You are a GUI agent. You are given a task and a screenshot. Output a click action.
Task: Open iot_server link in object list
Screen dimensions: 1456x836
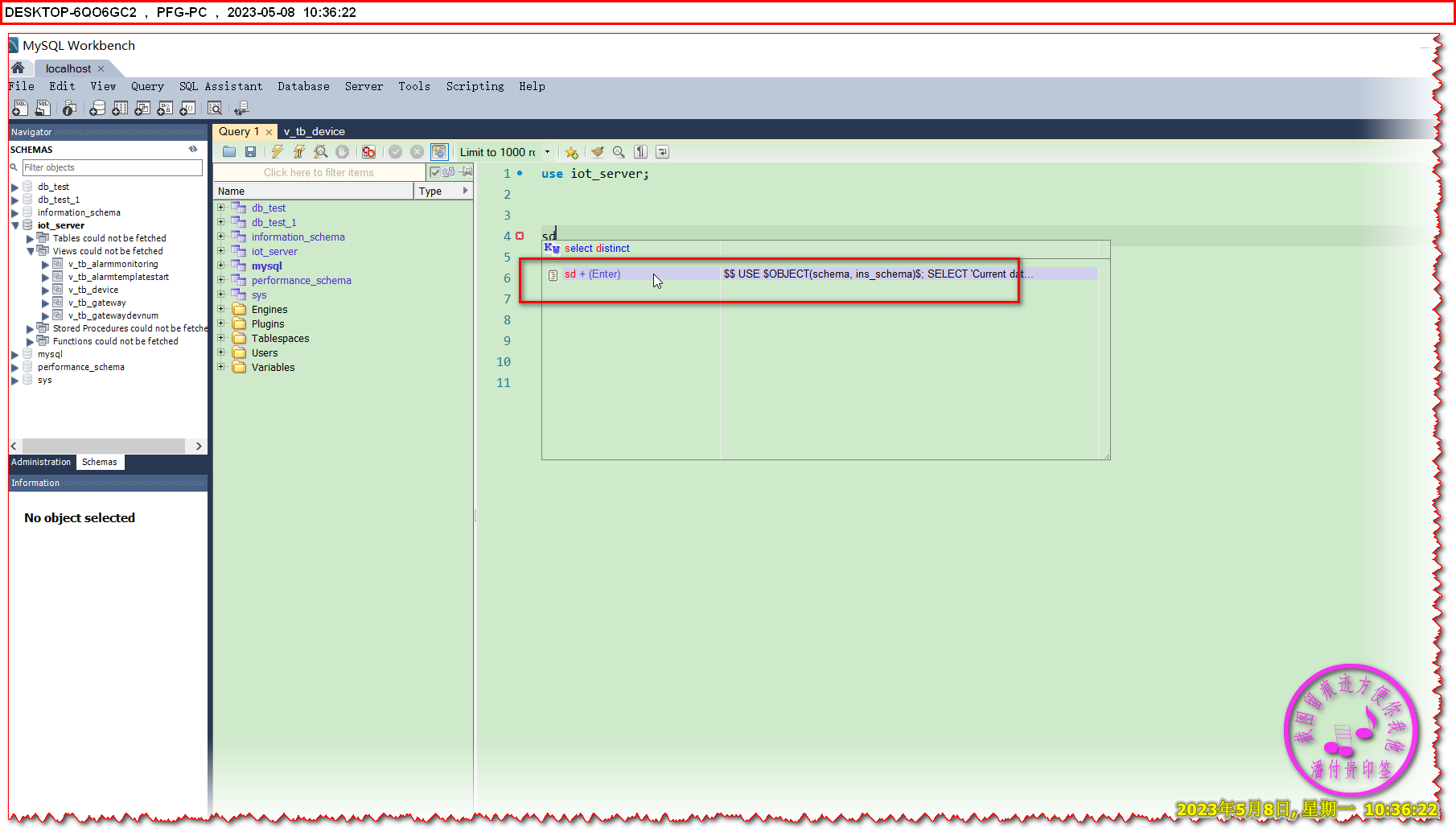(274, 251)
